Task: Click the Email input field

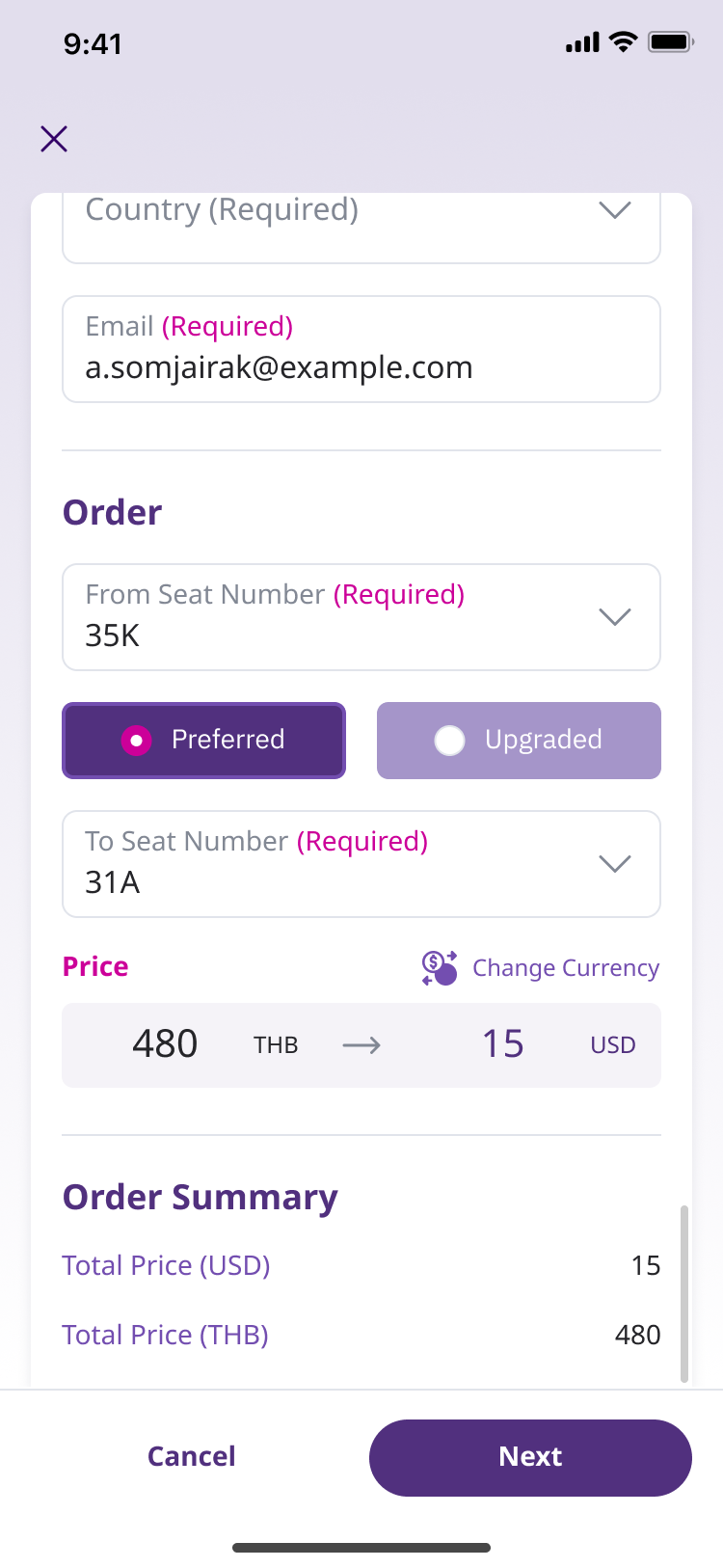Action: click(361, 349)
